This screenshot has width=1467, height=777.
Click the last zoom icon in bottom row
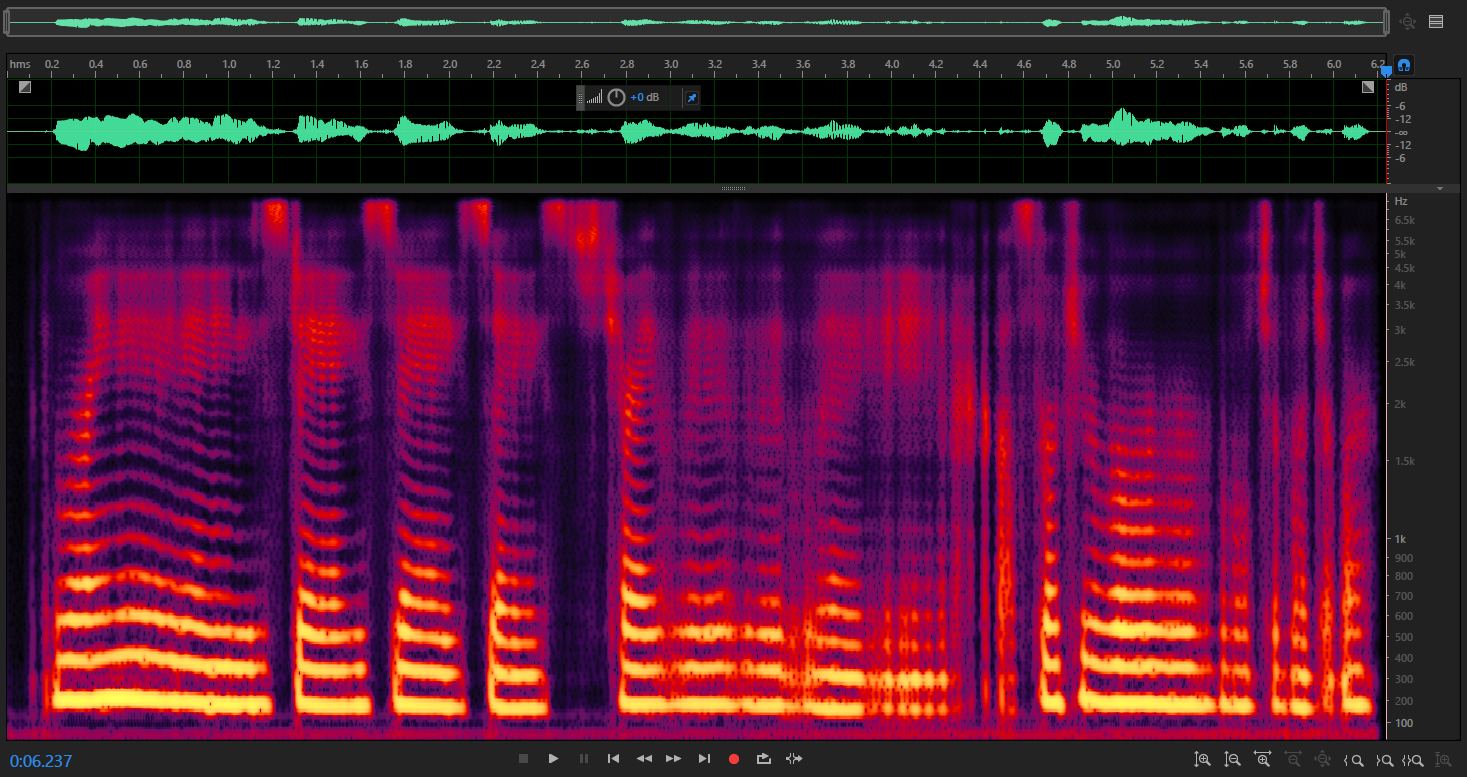tap(1444, 760)
